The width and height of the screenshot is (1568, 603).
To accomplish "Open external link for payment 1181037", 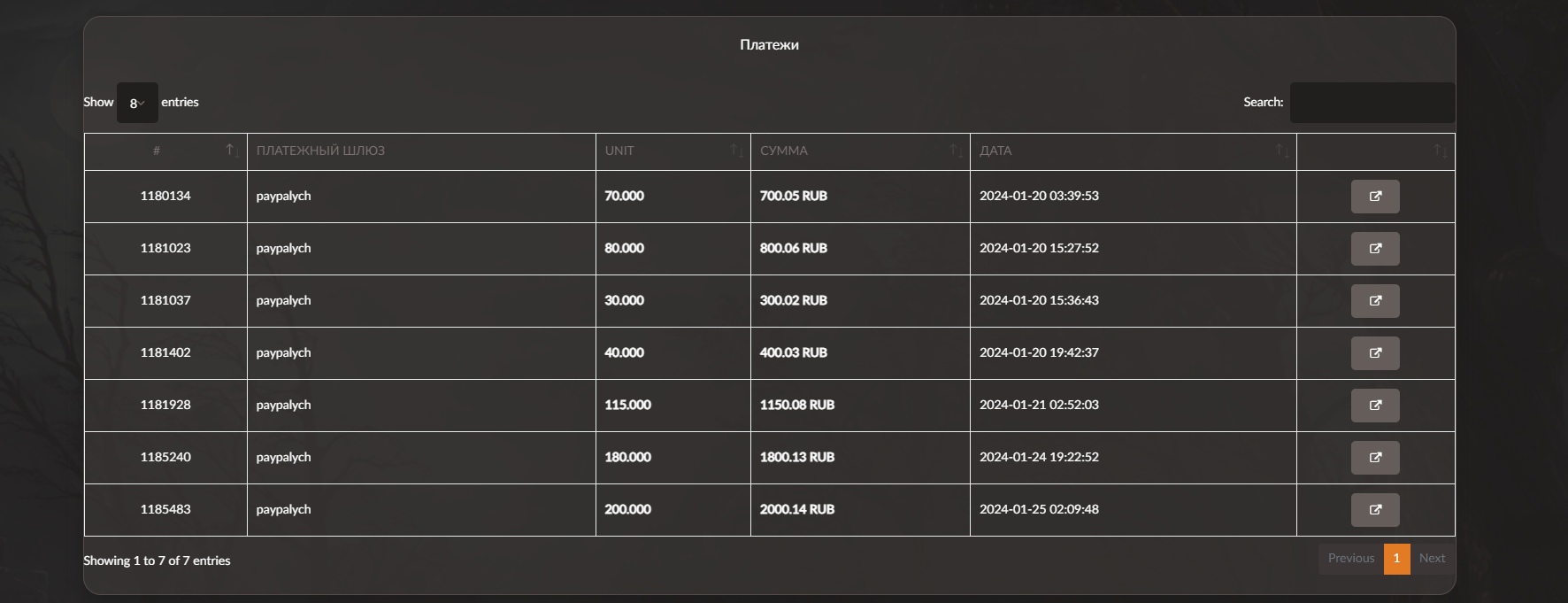I will click(x=1374, y=301).
